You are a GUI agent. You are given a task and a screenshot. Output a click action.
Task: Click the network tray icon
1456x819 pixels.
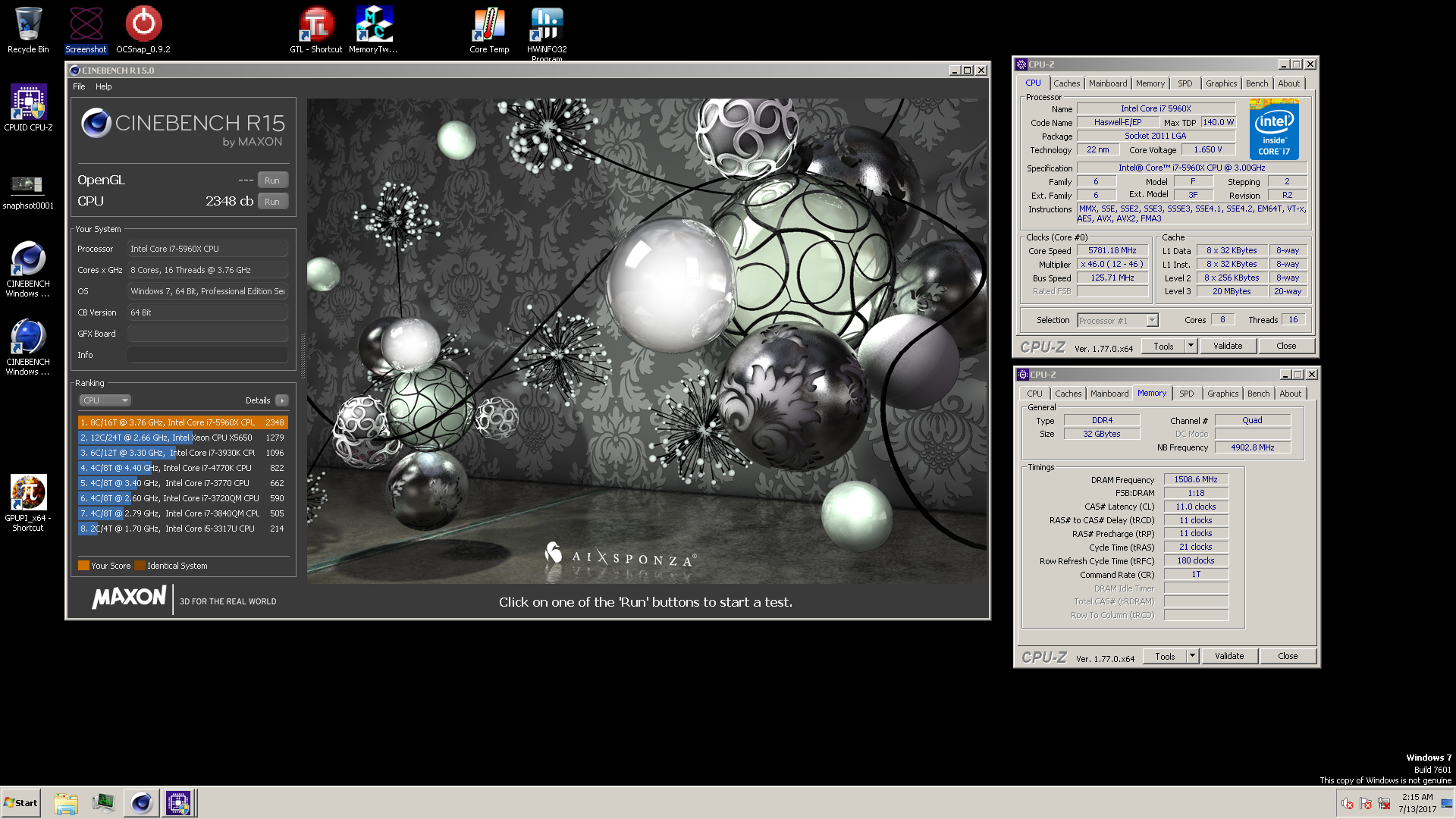[x=1384, y=804]
